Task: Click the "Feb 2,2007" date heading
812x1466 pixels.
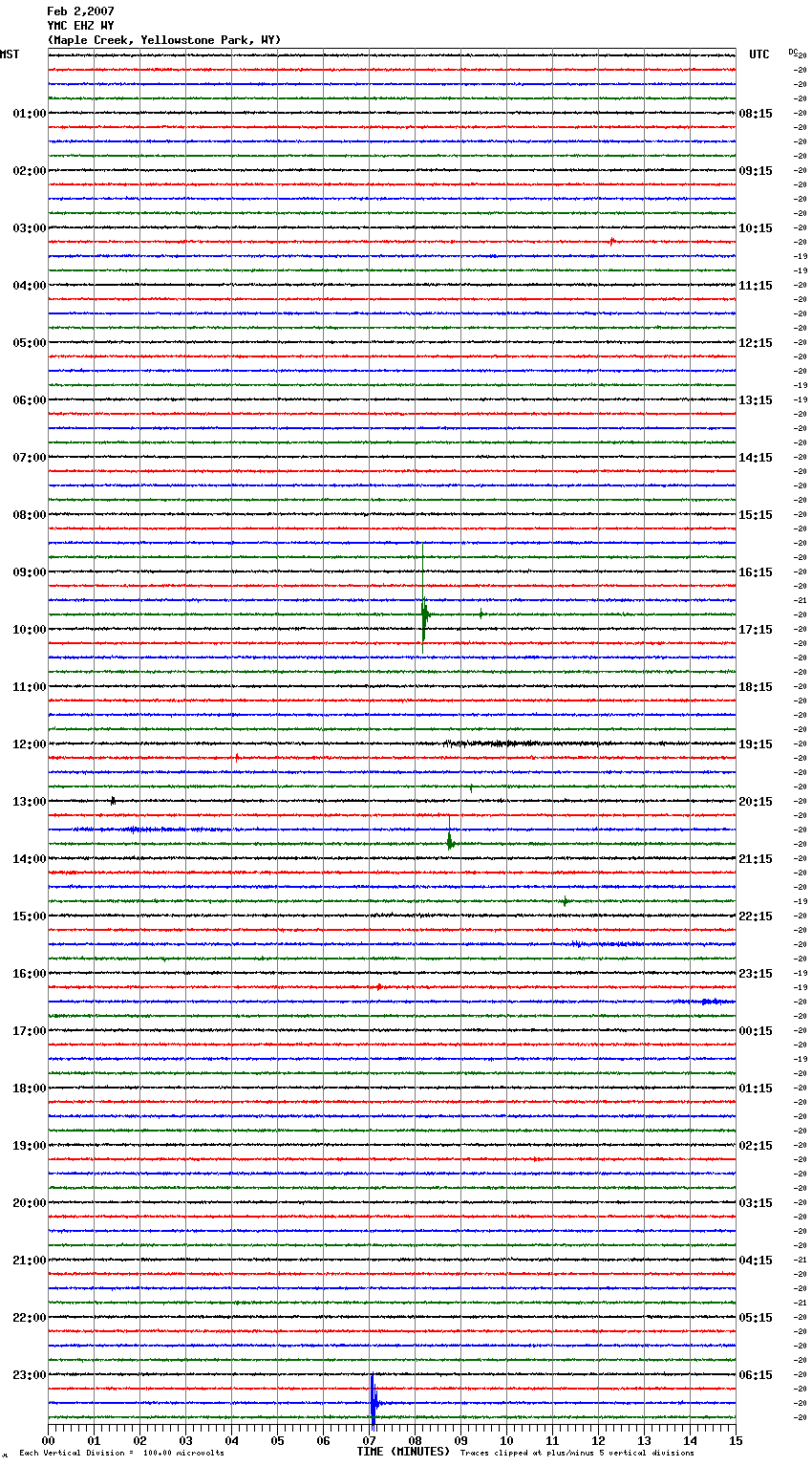Action: (80, 11)
